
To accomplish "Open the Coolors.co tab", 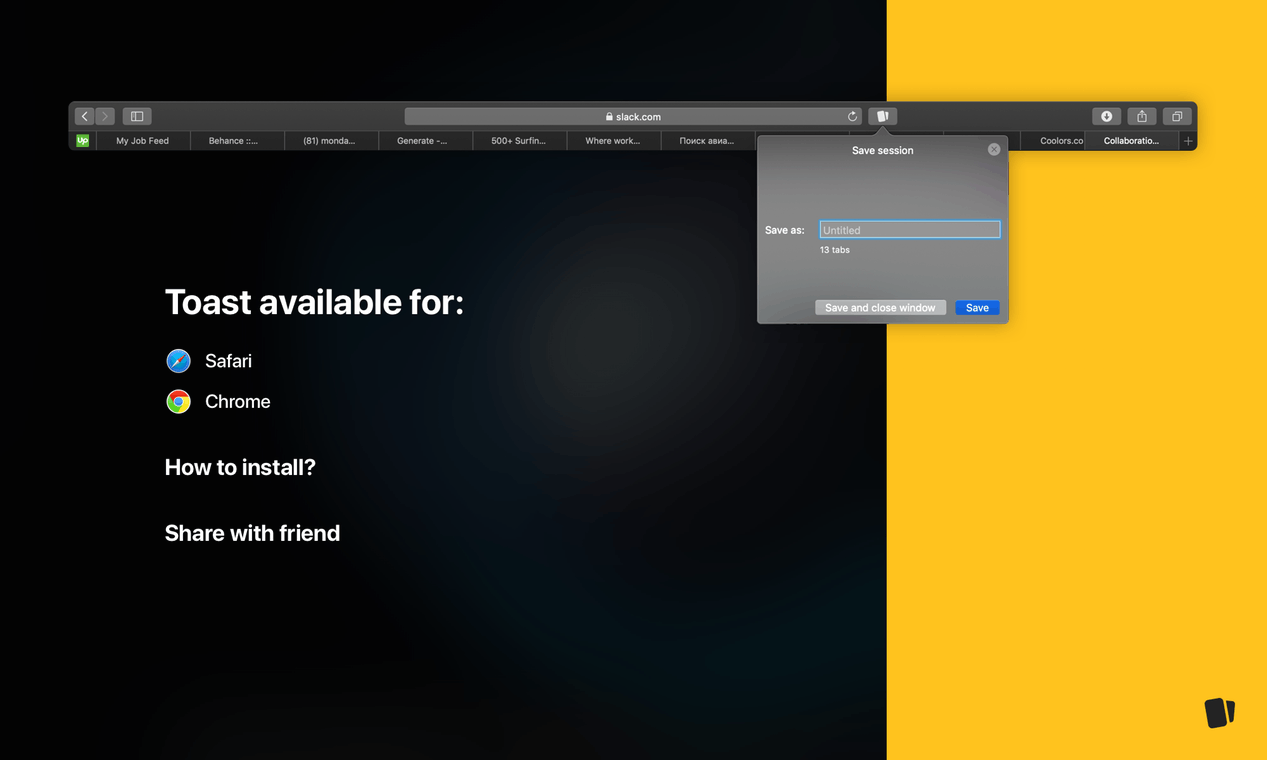I will pos(1053,141).
